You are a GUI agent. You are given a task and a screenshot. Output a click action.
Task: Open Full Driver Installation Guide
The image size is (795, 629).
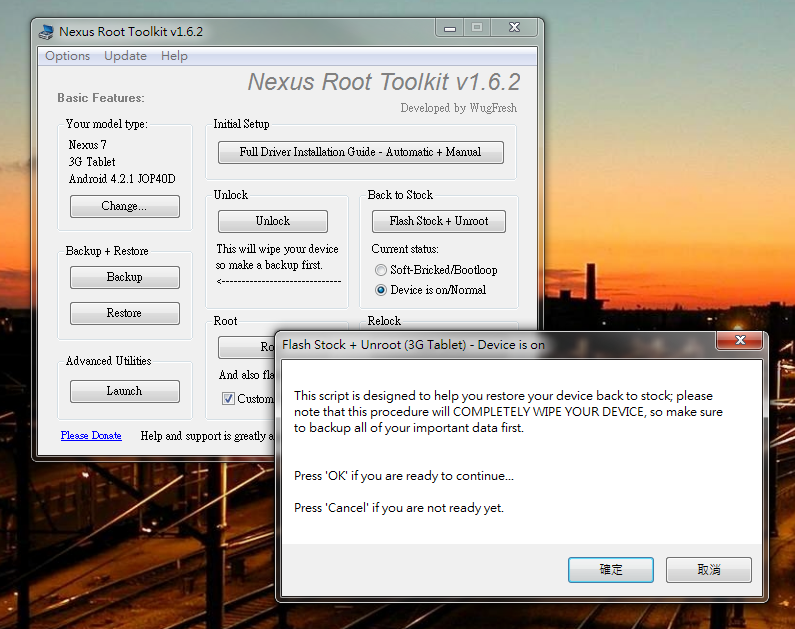[x=360, y=152]
